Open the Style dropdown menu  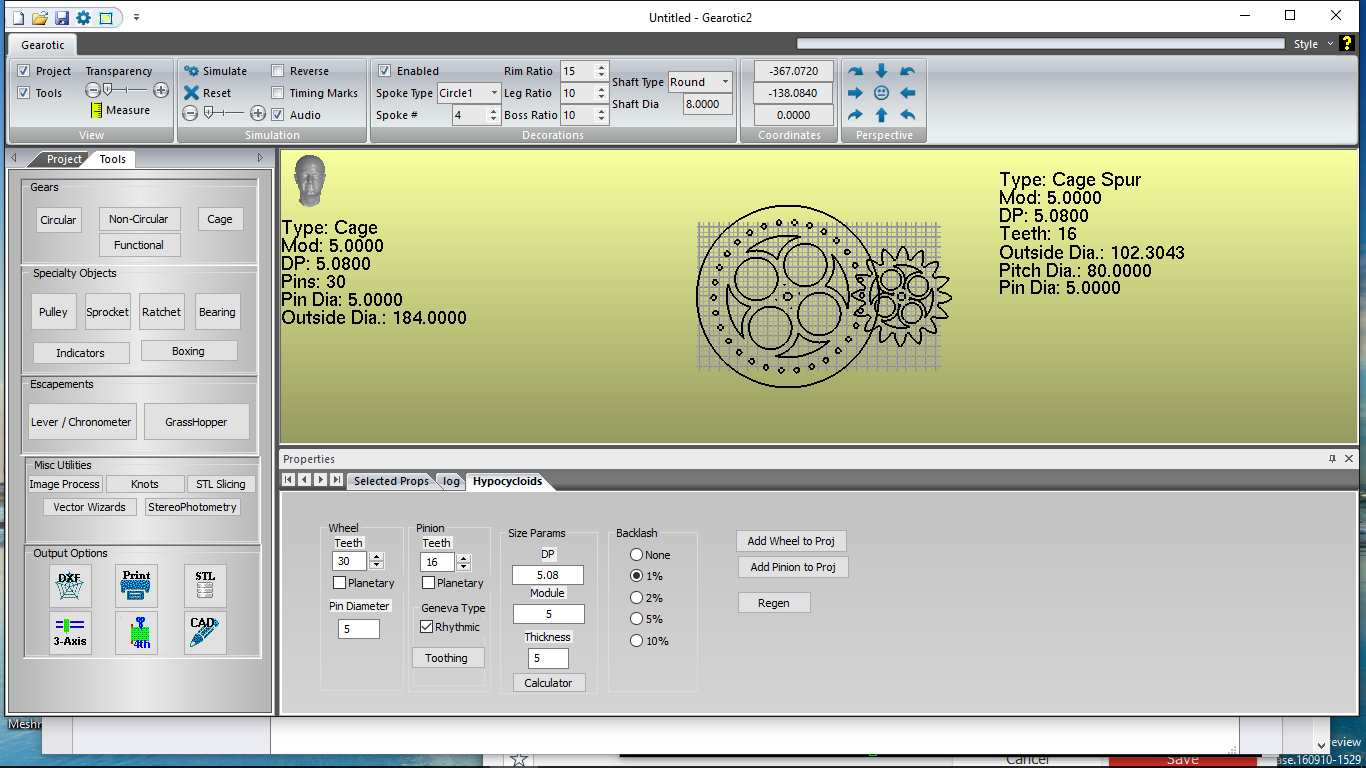pyautogui.click(x=1312, y=44)
